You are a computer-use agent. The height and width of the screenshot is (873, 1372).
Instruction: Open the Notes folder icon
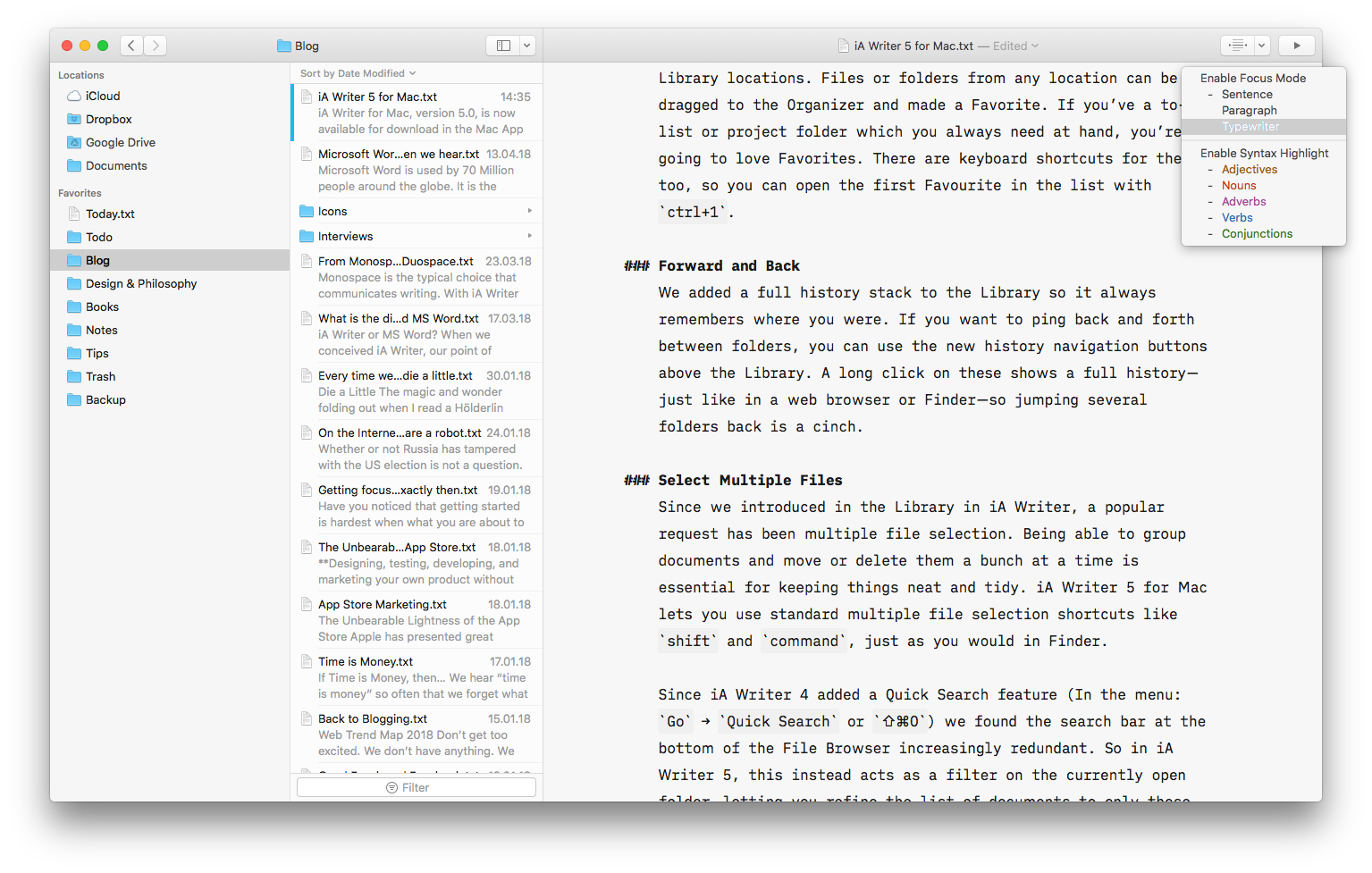pyautogui.click(x=74, y=330)
